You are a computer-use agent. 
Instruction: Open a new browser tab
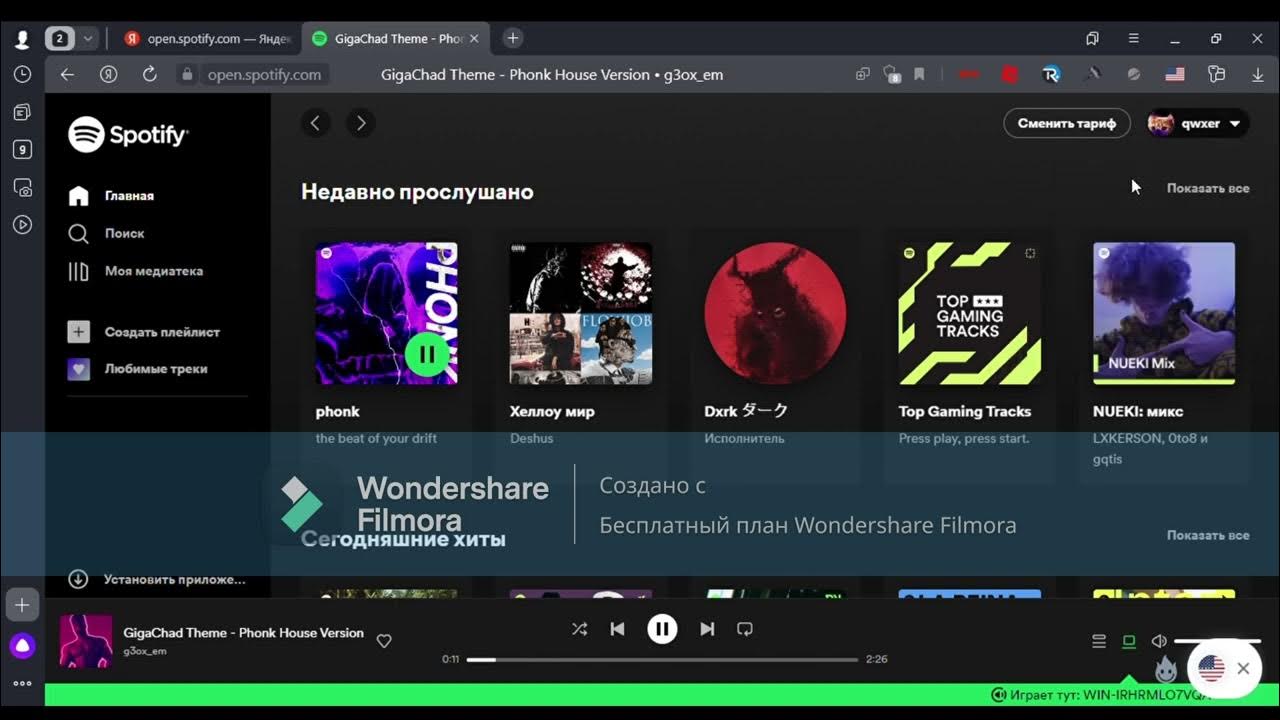[512, 38]
